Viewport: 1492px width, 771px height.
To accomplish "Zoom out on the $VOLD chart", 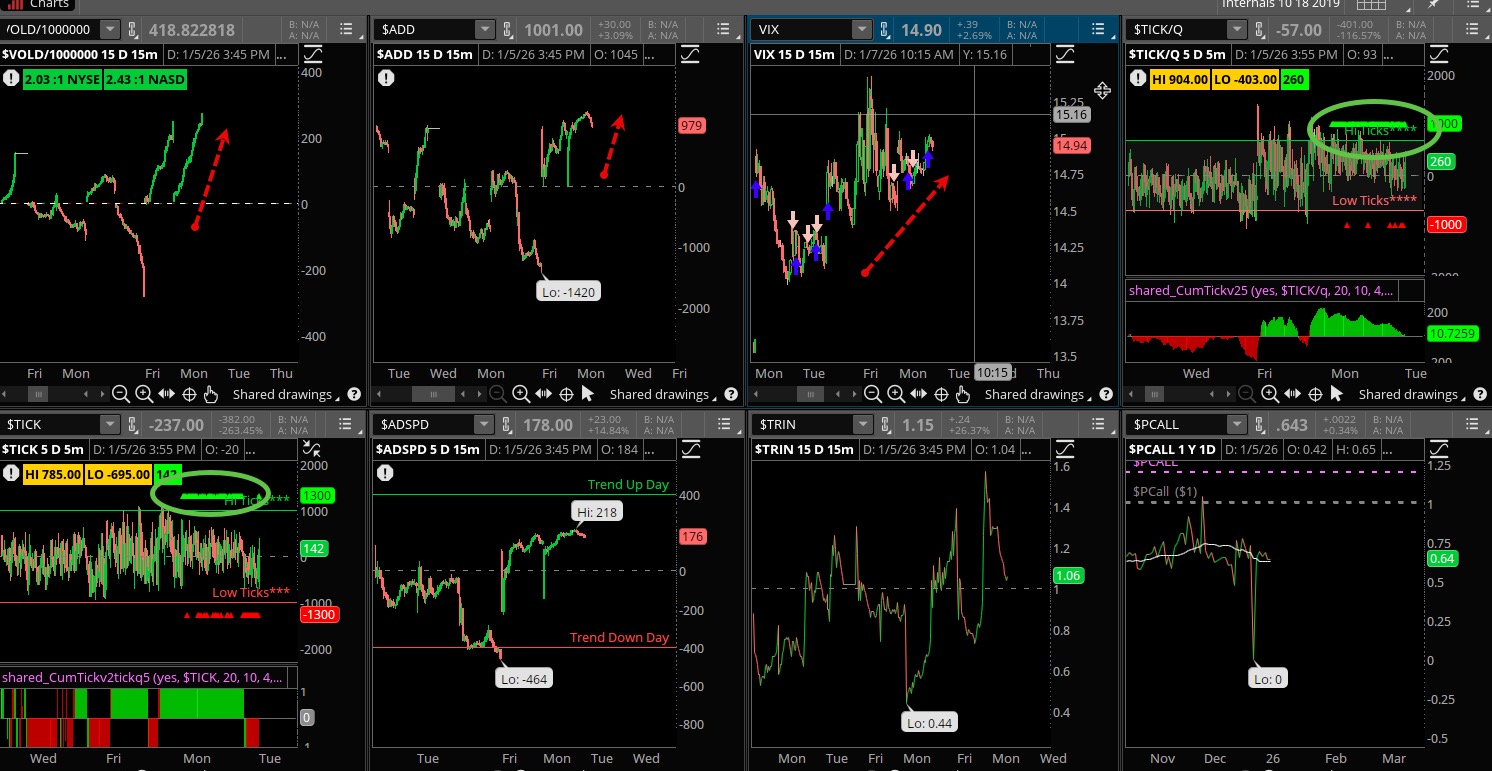I will click(121, 394).
